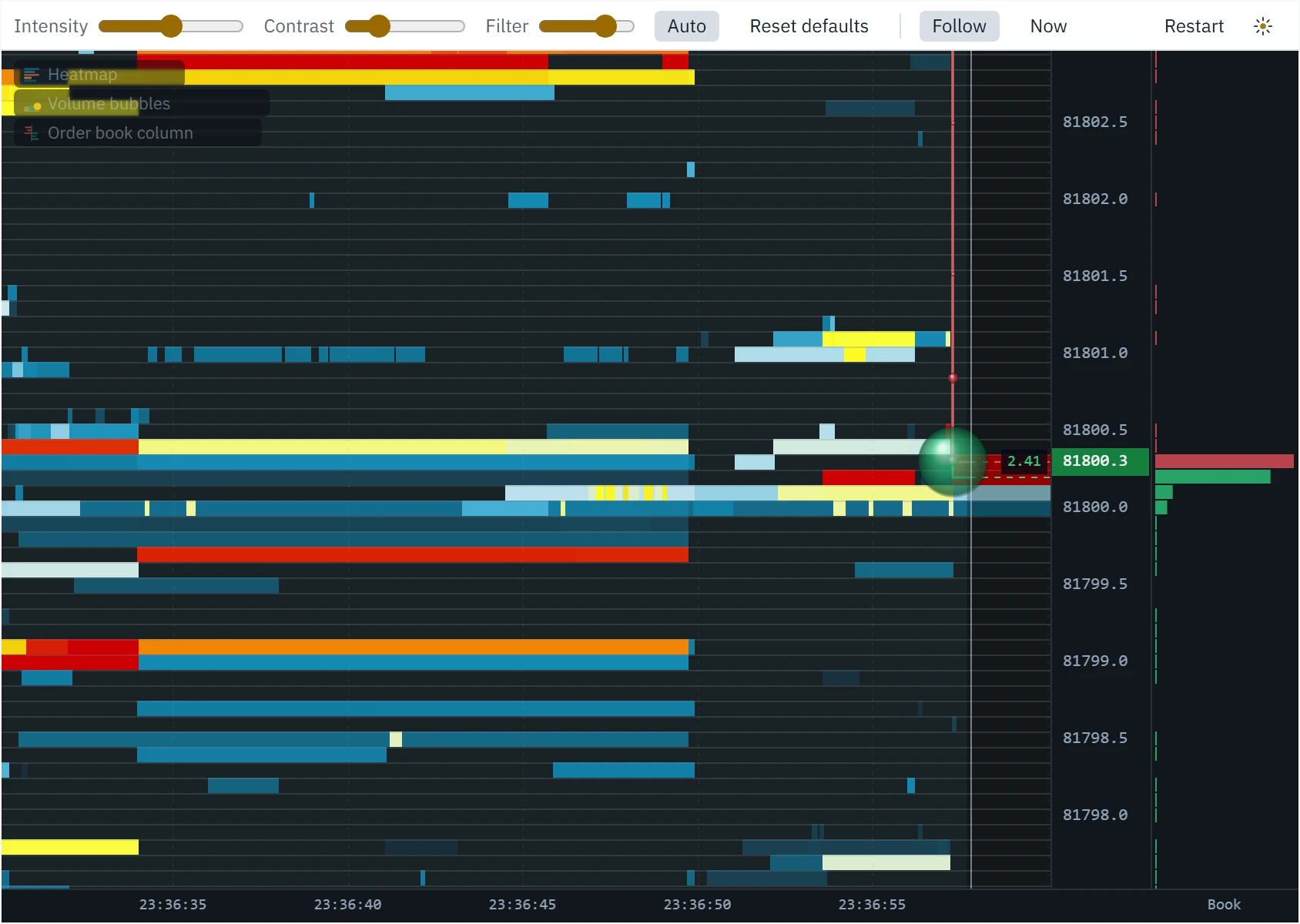Click the 81799.0 price label
Viewport: 1300px width, 924px height.
pyautogui.click(x=1095, y=661)
